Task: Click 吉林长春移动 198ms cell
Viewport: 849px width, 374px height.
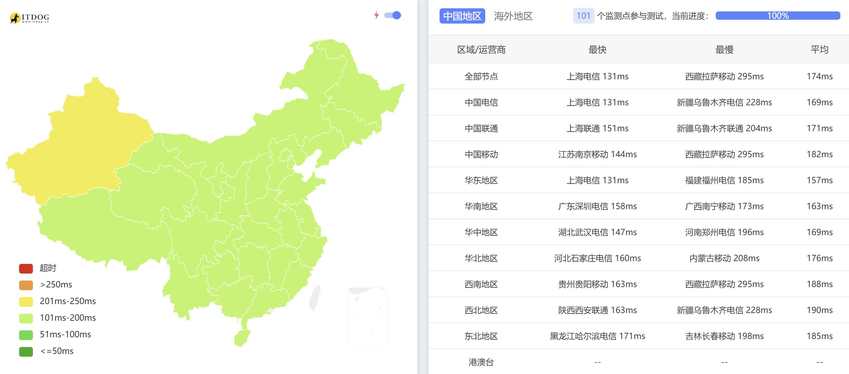Action: pos(724,336)
